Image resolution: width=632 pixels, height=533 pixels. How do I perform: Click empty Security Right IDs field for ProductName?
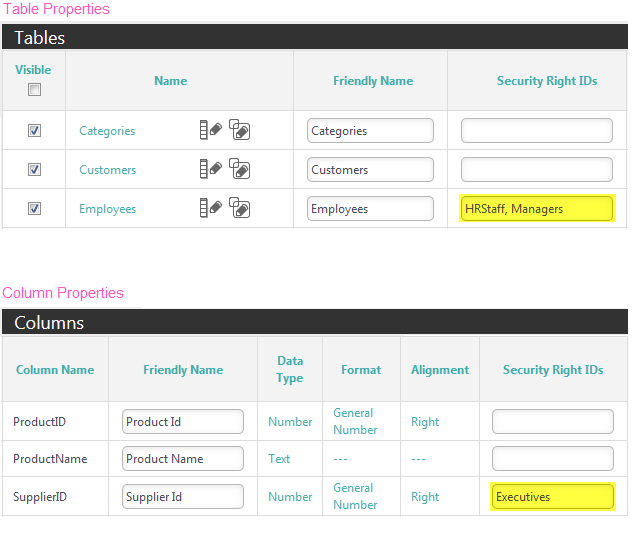click(x=553, y=458)
